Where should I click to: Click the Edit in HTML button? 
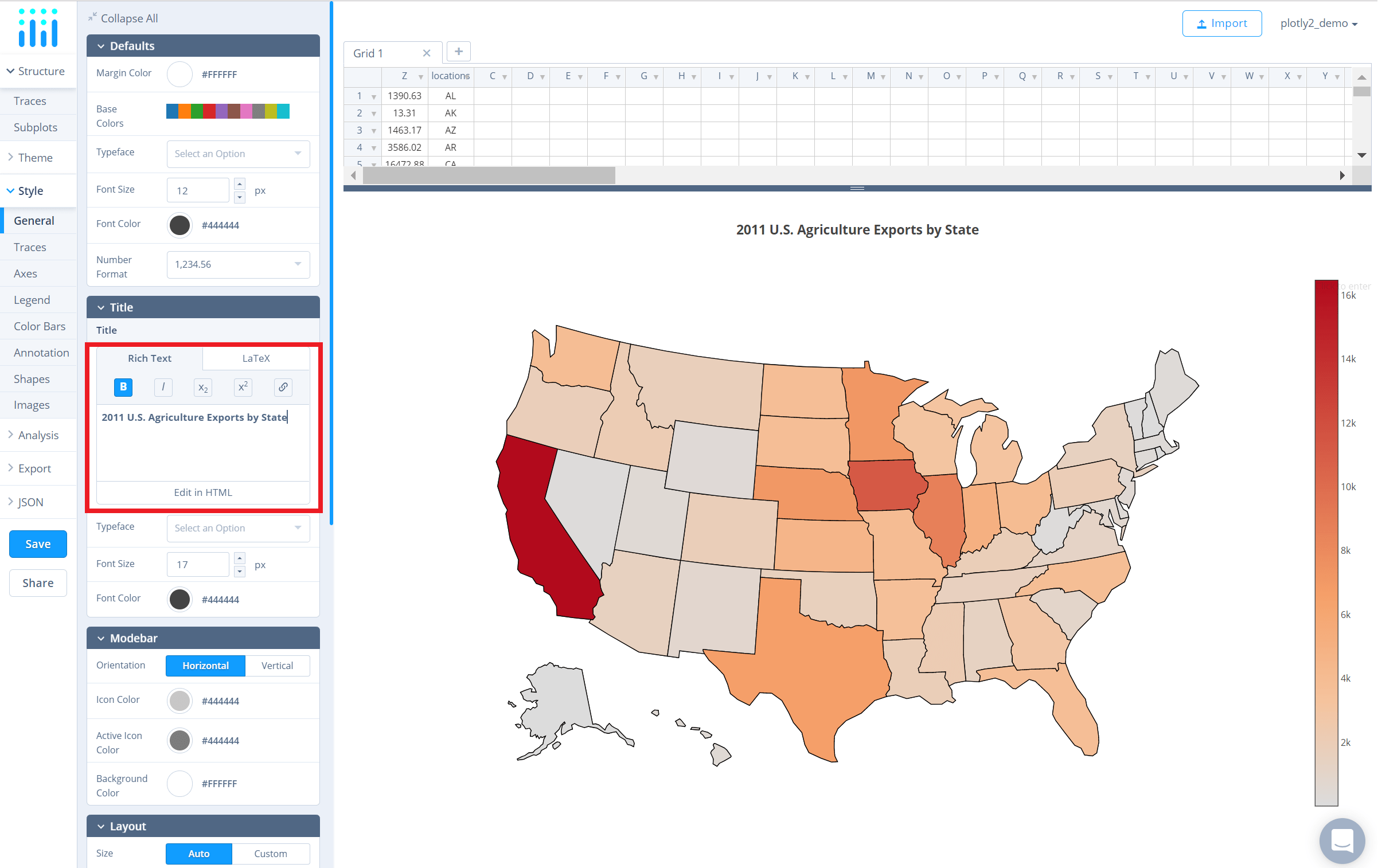coord(202,492)
